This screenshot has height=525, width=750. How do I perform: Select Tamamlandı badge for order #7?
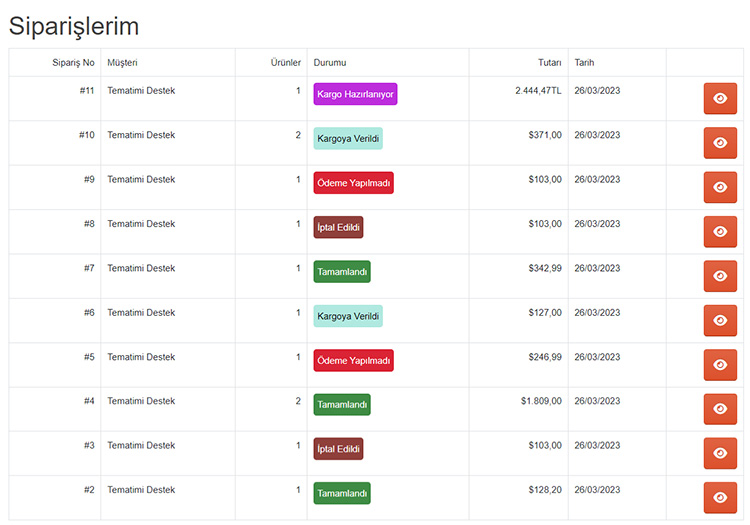[x=342, y=272]
